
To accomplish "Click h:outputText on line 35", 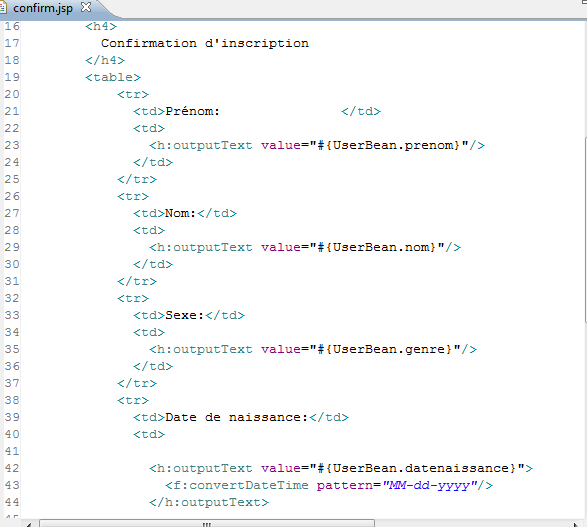I will [x=205, y=350].
